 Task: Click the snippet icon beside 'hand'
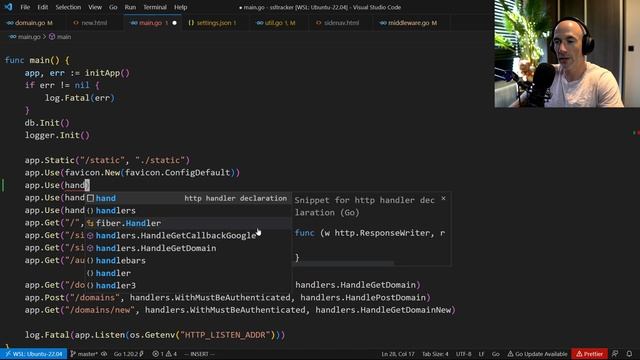tap(90, 198)
